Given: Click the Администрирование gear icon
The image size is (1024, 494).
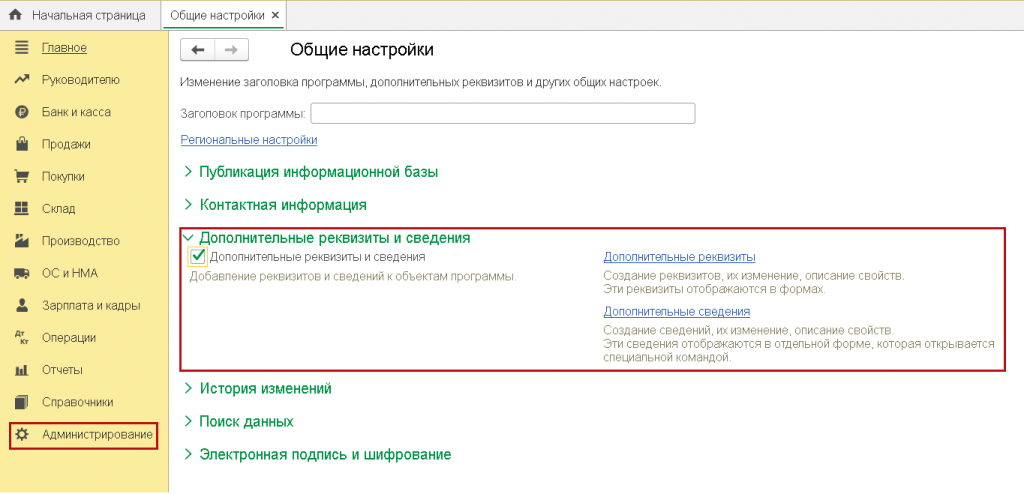Looking at the screenshot, I should [21, 435].
